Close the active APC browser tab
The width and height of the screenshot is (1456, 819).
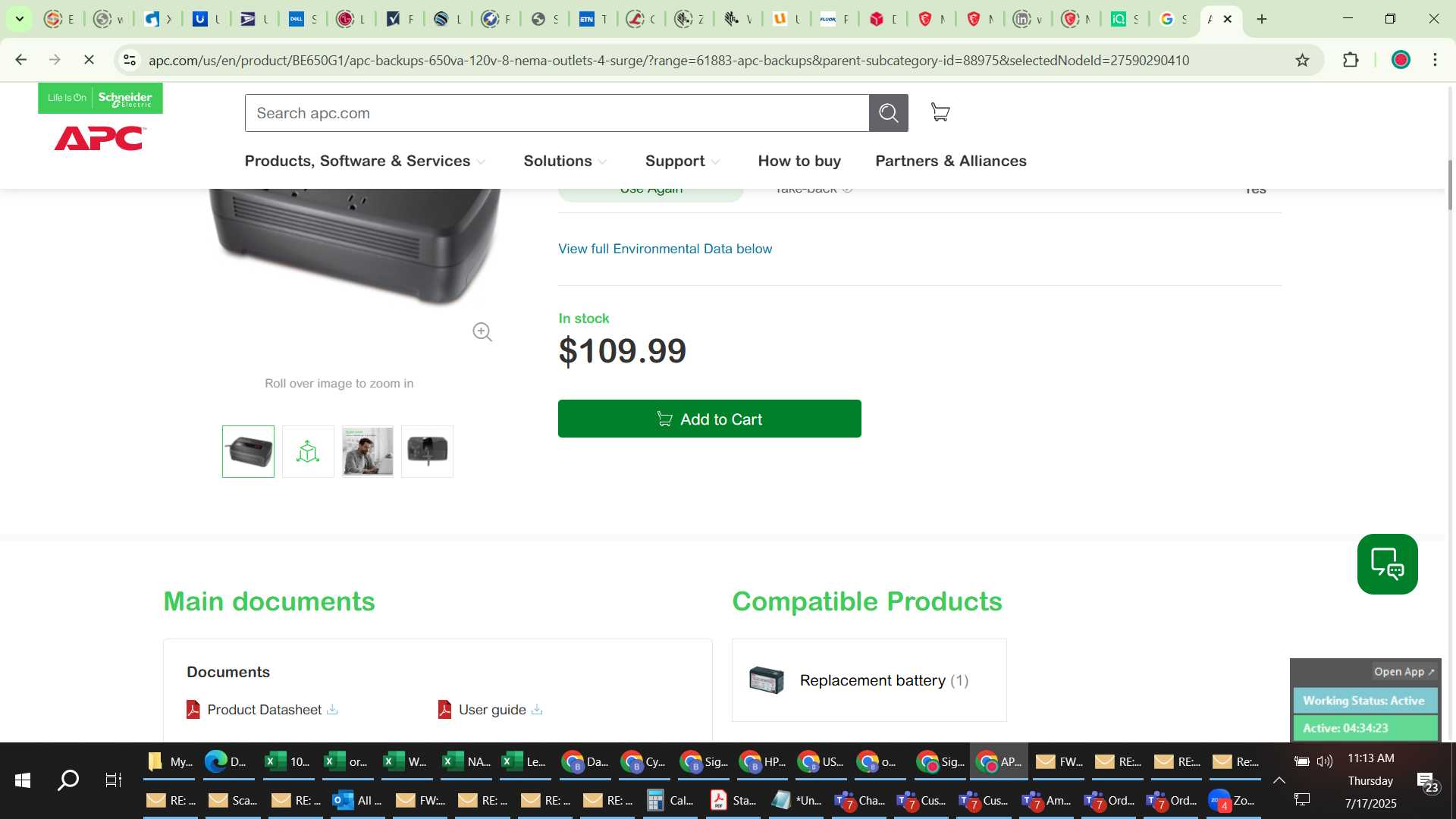(1228, 19)
